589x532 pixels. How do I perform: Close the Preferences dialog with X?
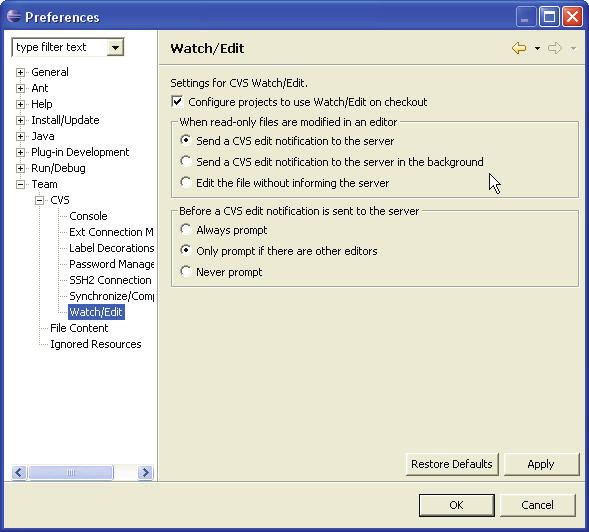tap(572, 17)
